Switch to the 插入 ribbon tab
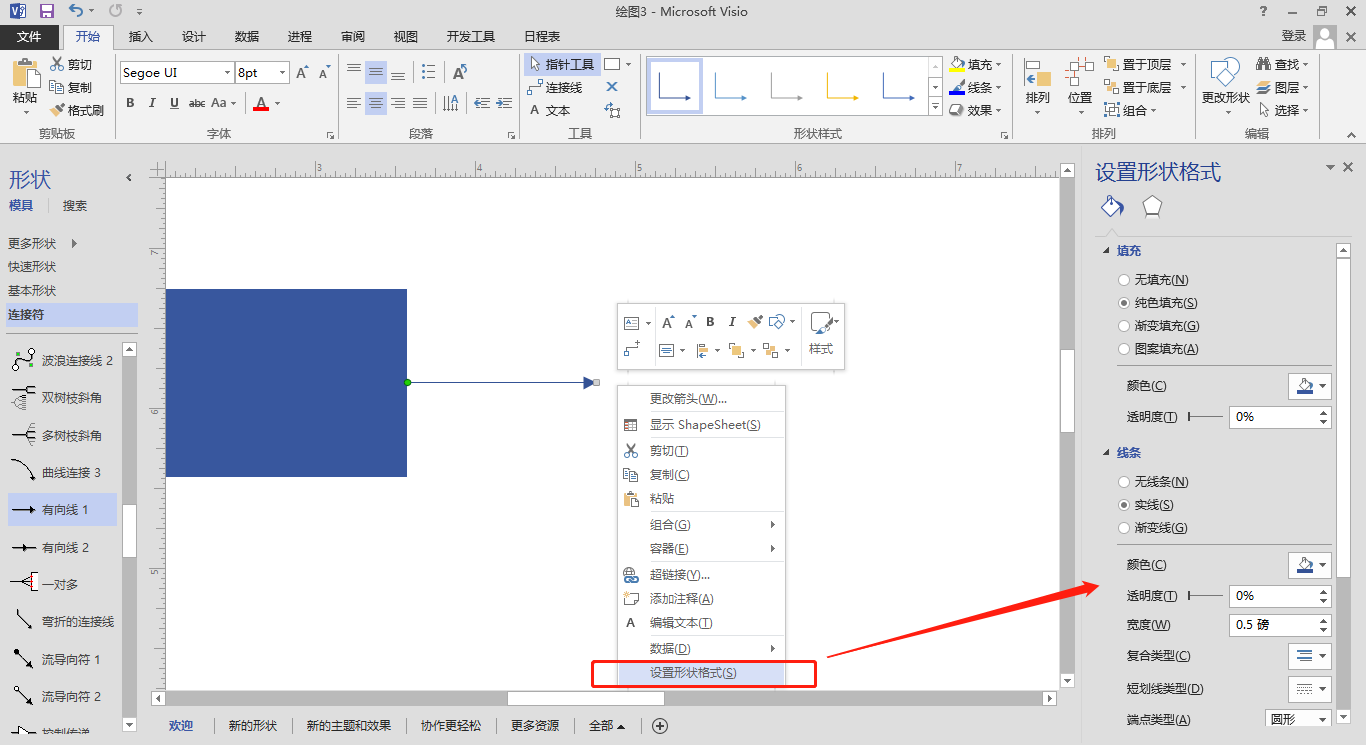This screenshot has height=745, width=1366. (140, 36)
